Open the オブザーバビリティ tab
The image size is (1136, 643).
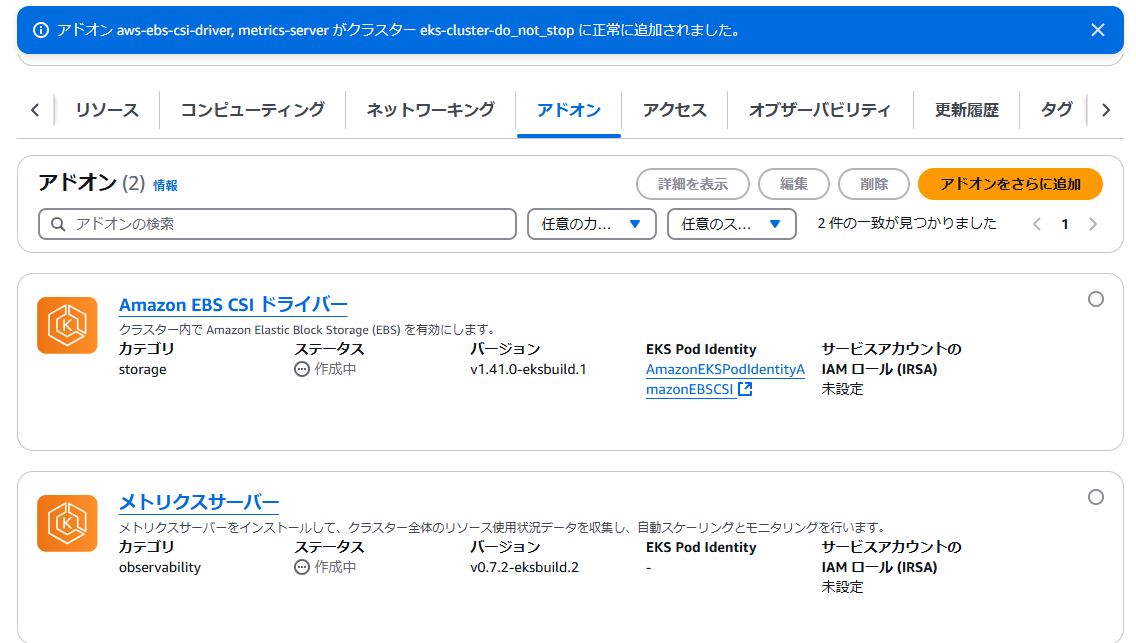(x=820, y=110)
